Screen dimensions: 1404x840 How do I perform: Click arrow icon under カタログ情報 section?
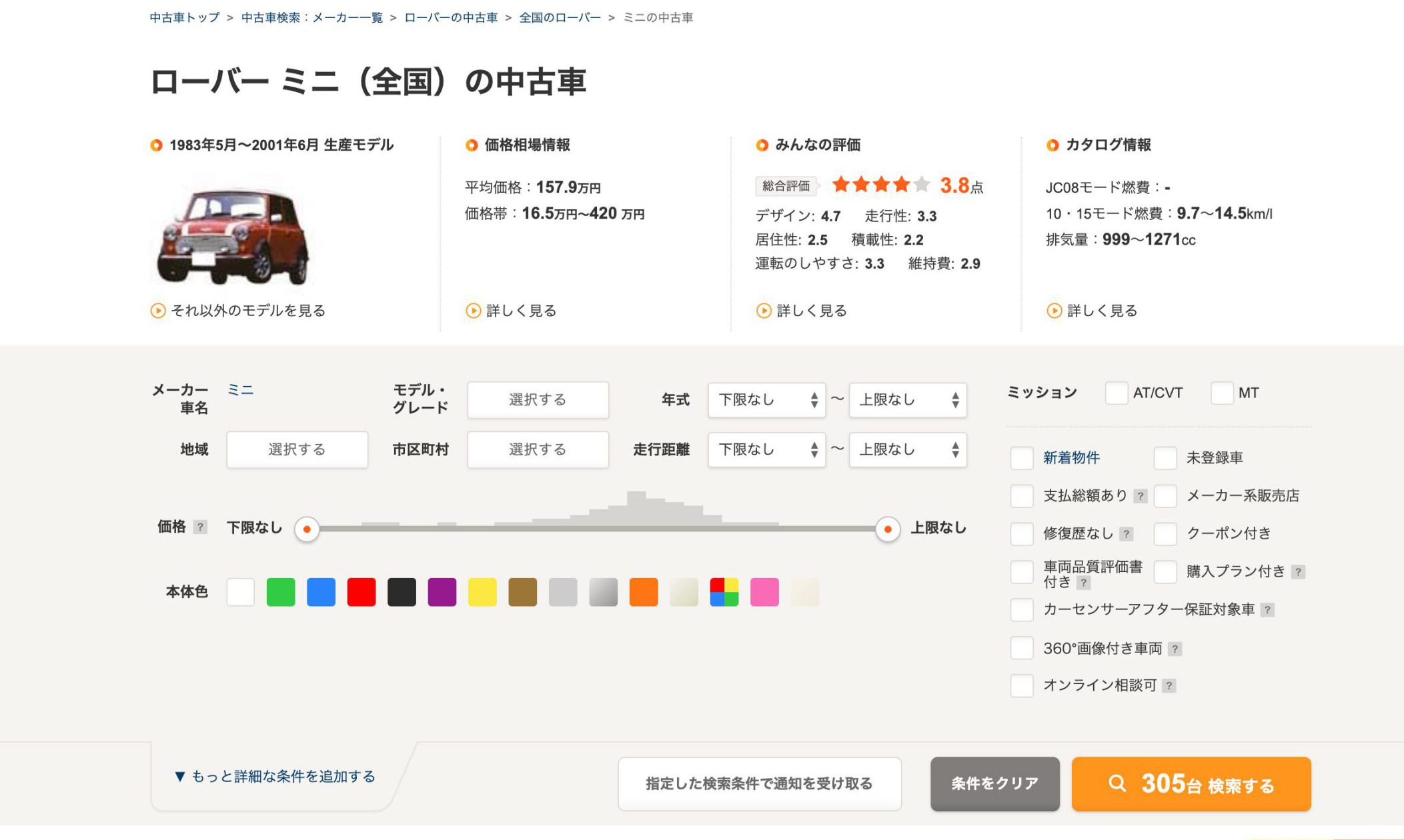click(1054, 311)
